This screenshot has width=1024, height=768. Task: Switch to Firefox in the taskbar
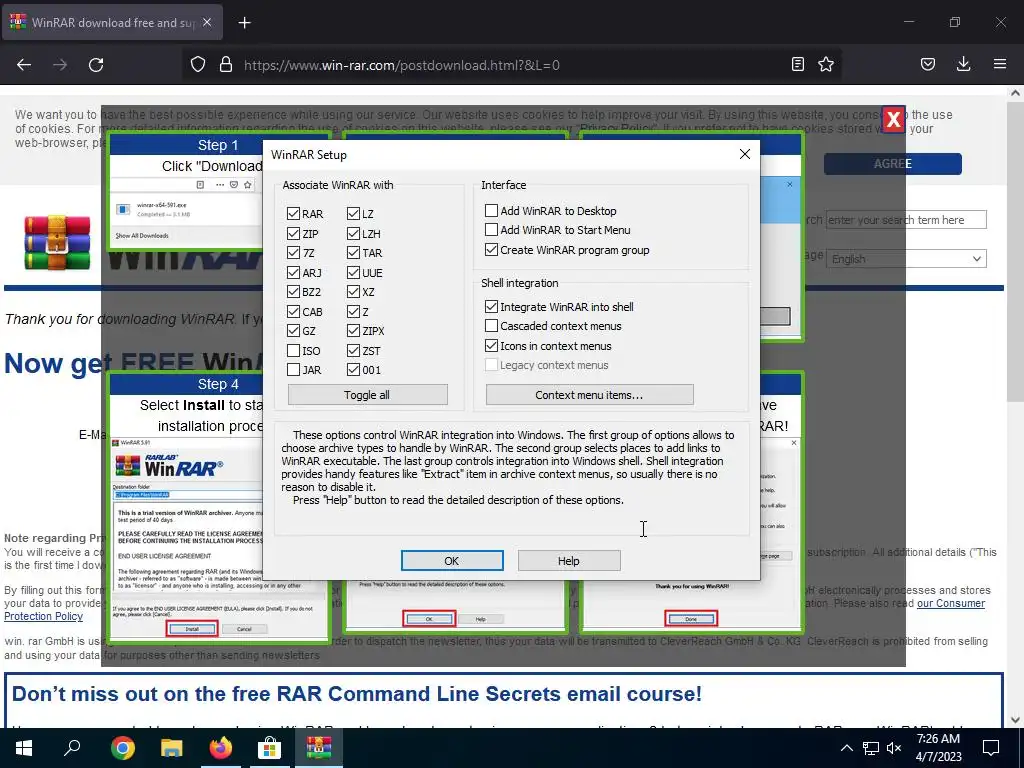tap(221, 748)
